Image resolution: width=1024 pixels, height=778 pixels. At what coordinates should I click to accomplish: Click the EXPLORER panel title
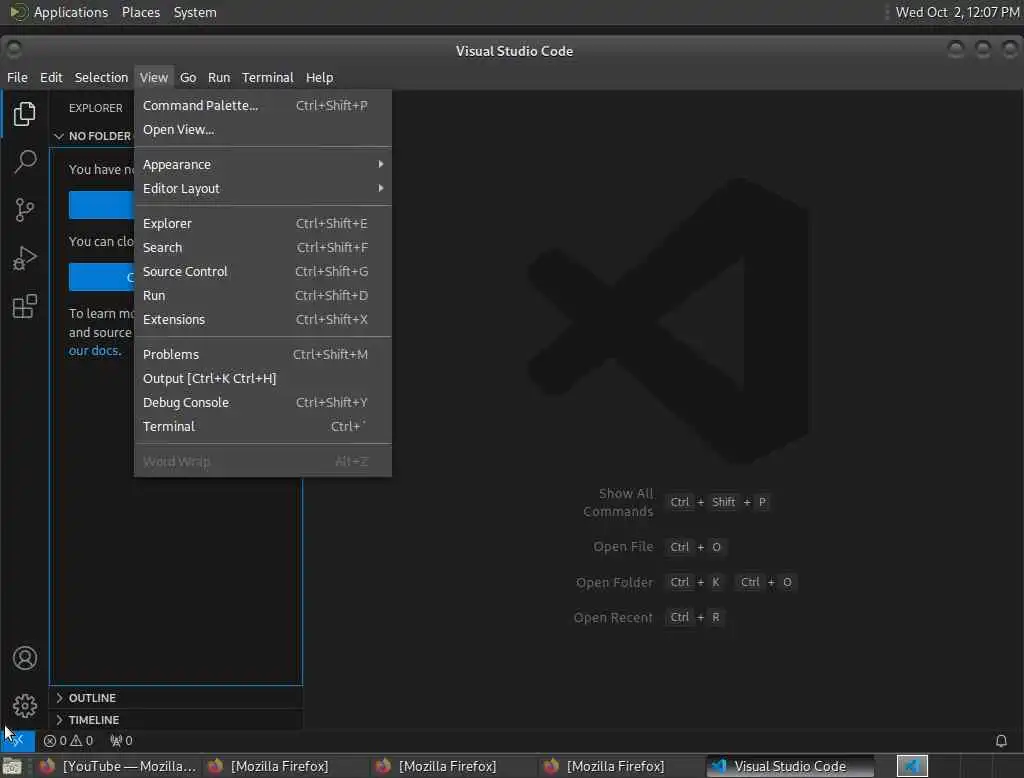pos(96,108)
